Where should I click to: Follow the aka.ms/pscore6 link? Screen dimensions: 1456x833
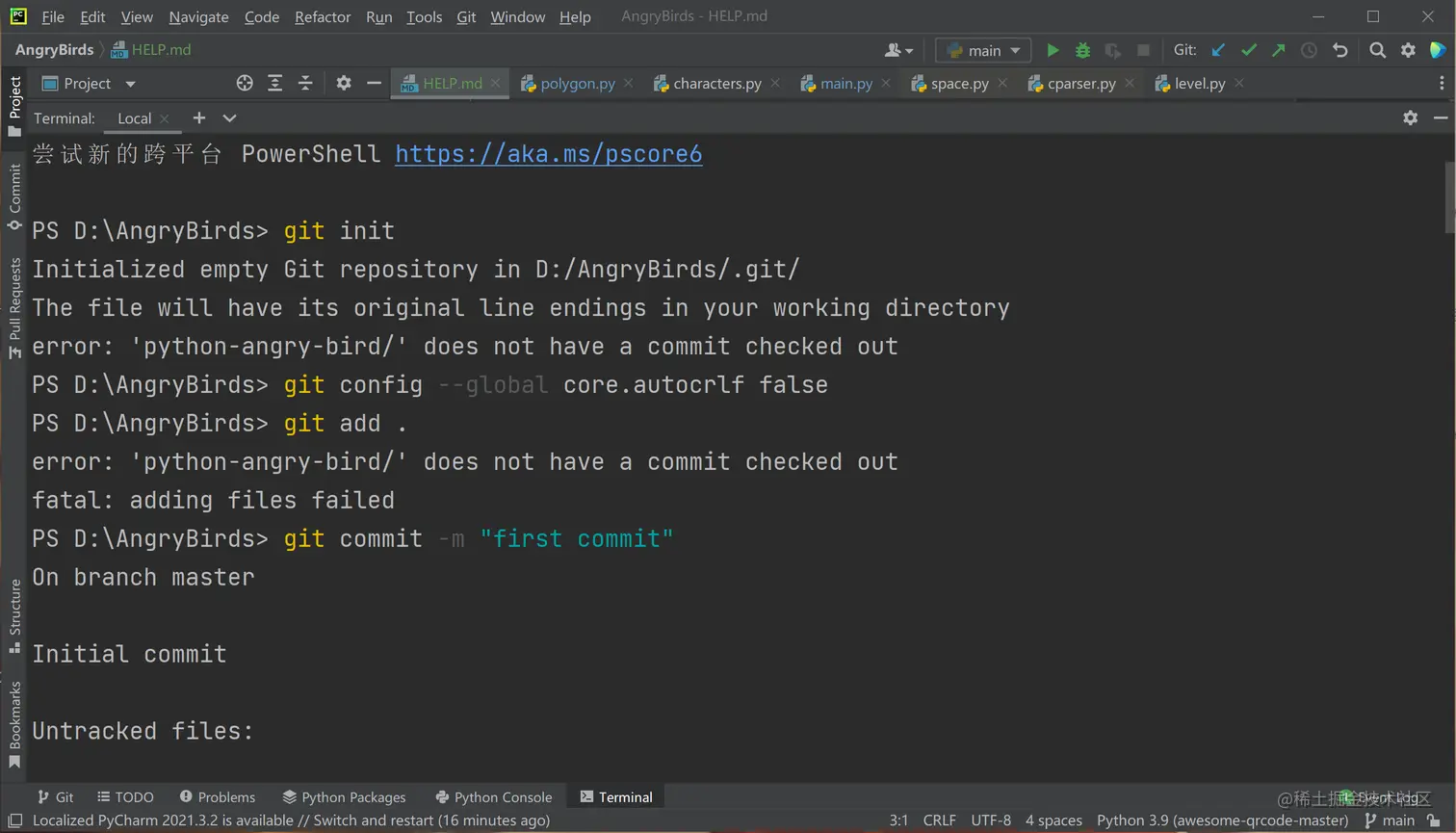click(x=549, y=154)
